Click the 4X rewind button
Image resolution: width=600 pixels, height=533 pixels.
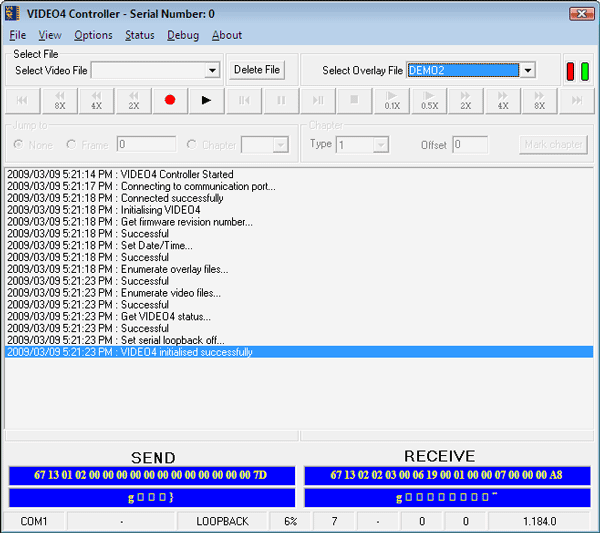pyautogui.click(x=96, y=100)
